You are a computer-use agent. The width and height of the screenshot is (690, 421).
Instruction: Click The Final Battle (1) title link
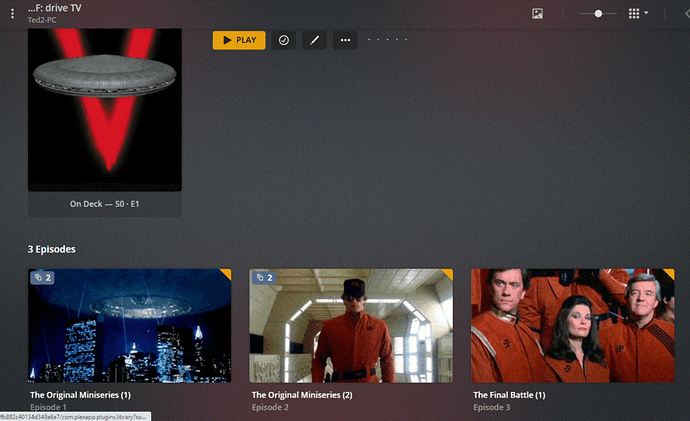(509, 395)
